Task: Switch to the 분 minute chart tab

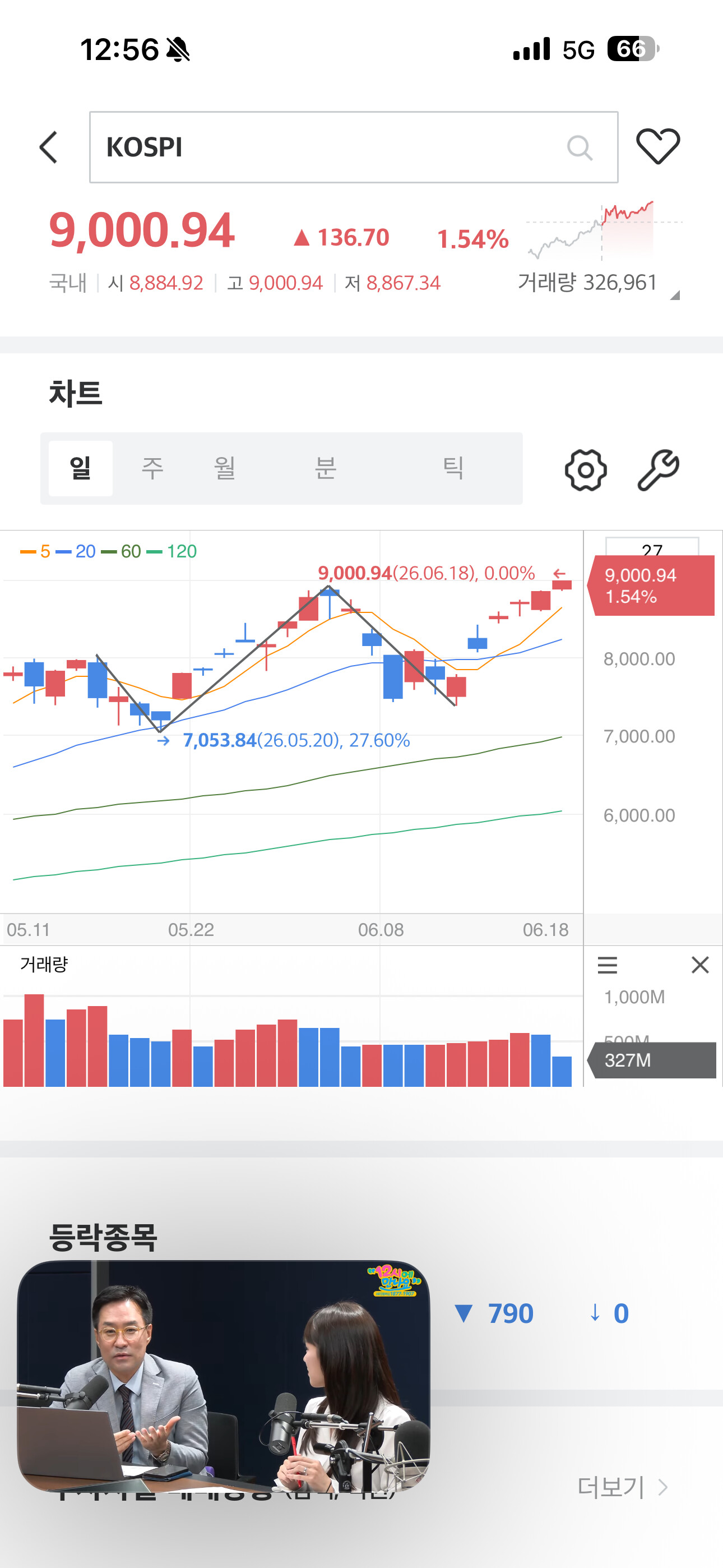Action: click(x=326, y=468)
